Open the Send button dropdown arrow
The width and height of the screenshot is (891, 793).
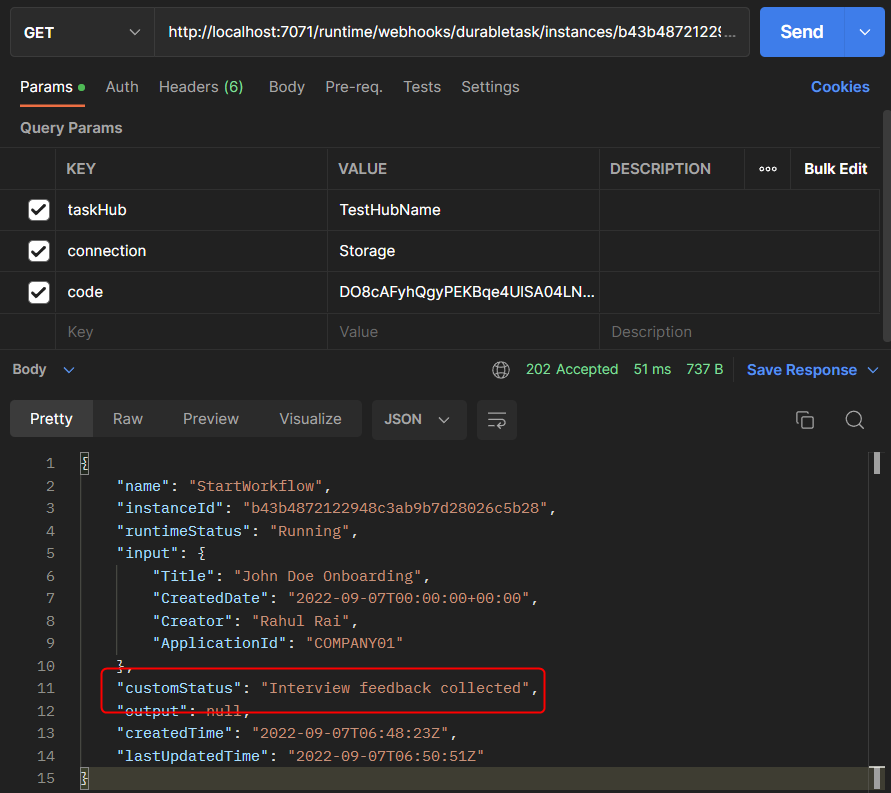[865, 32]
